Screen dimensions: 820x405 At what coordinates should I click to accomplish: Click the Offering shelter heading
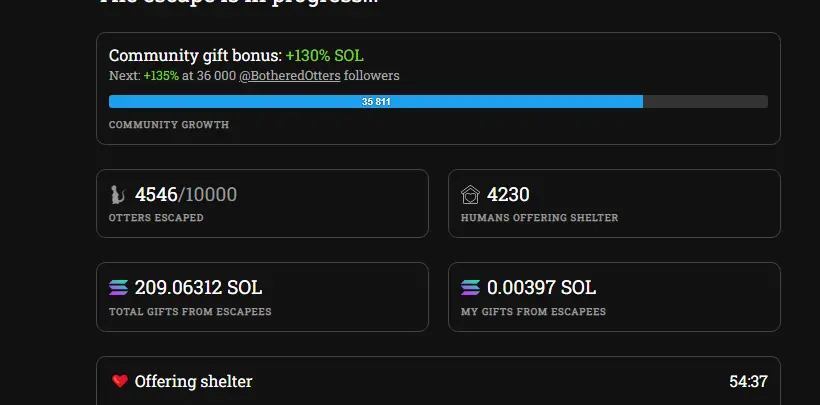(x=193, y=381)
